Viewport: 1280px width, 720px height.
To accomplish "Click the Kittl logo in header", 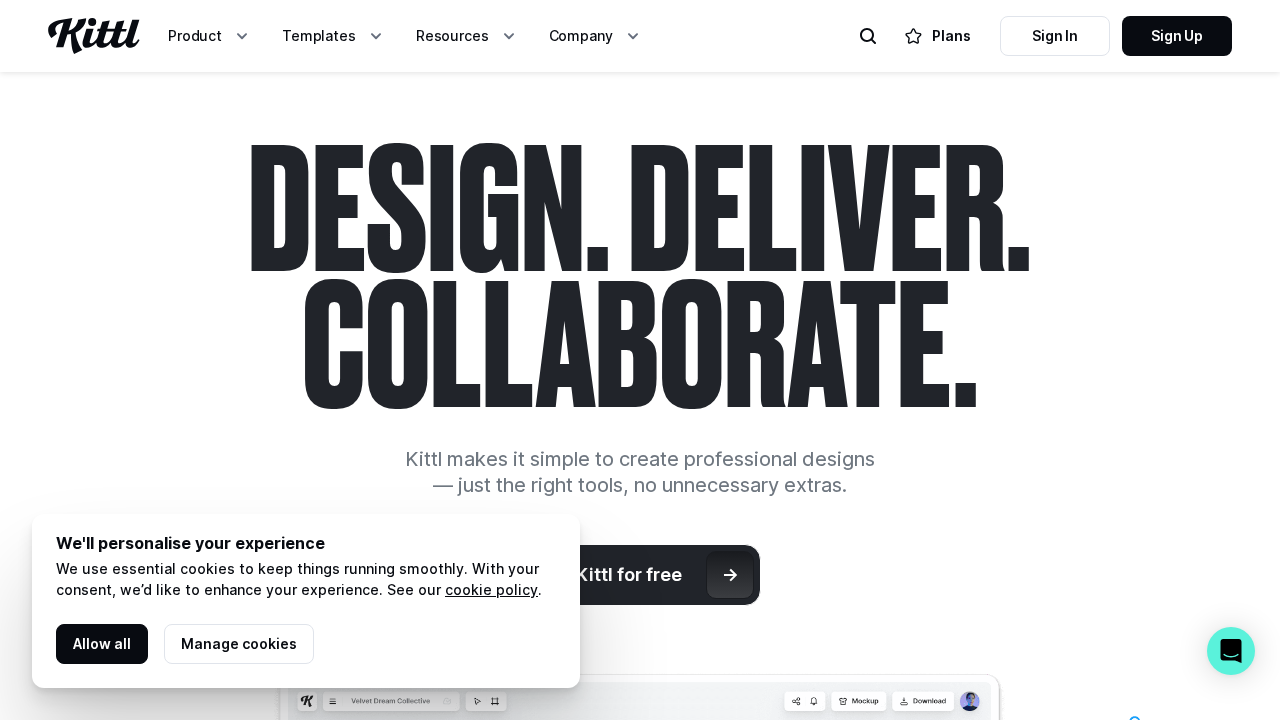I will [93, 36].
